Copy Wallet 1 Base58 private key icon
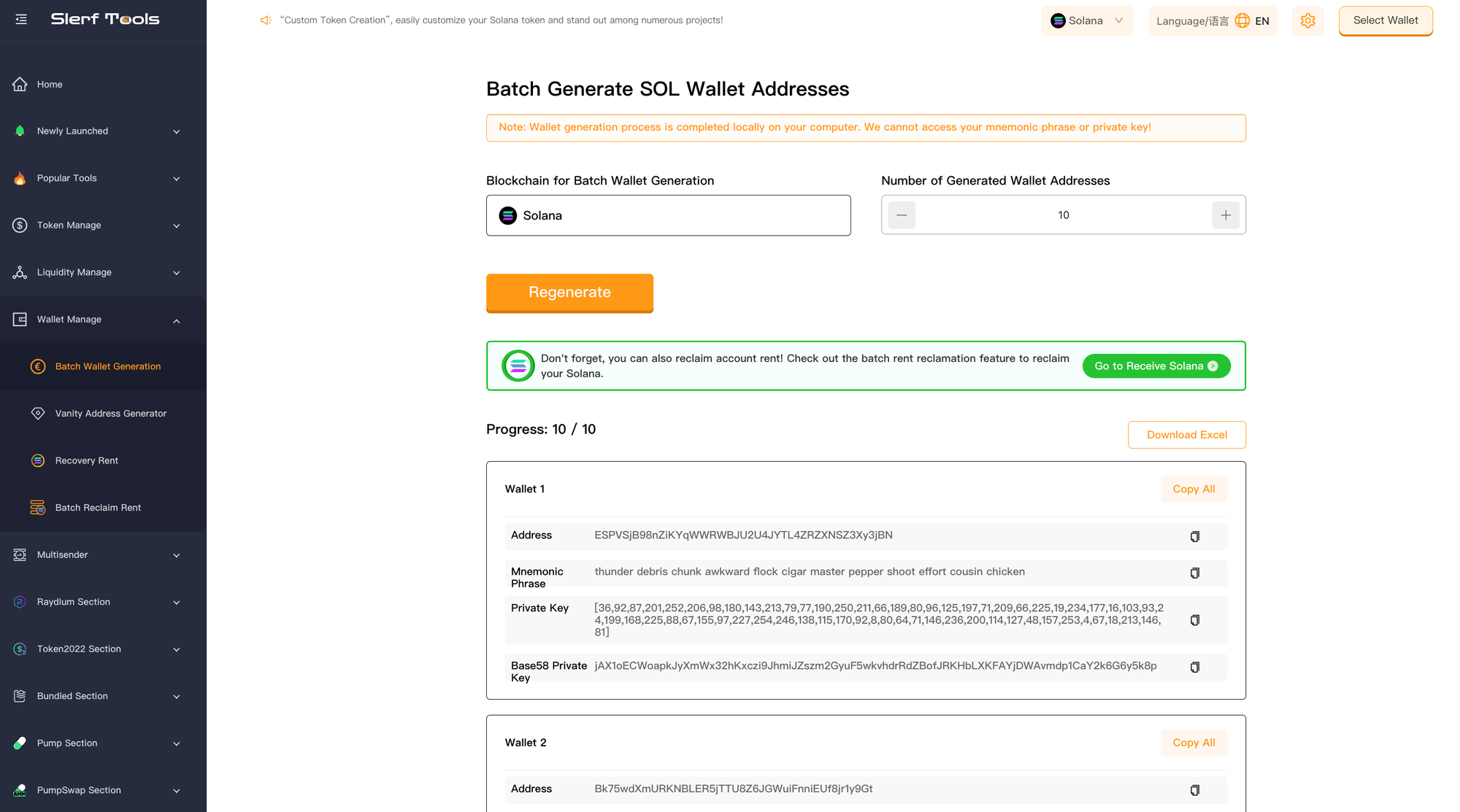1460x812 pixels. pos(1194,668)
